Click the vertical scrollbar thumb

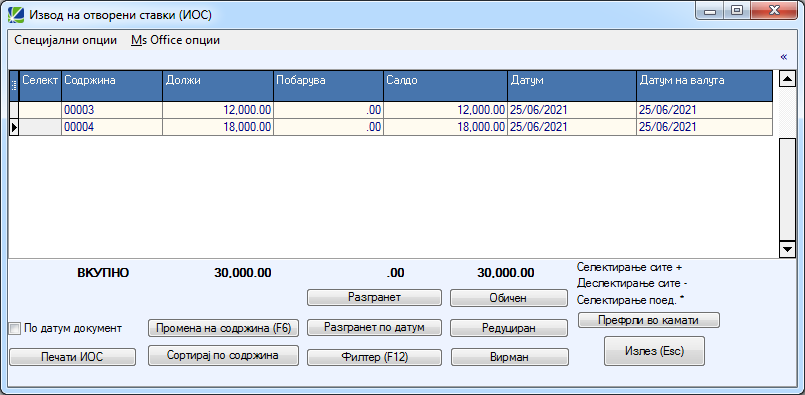787,189
